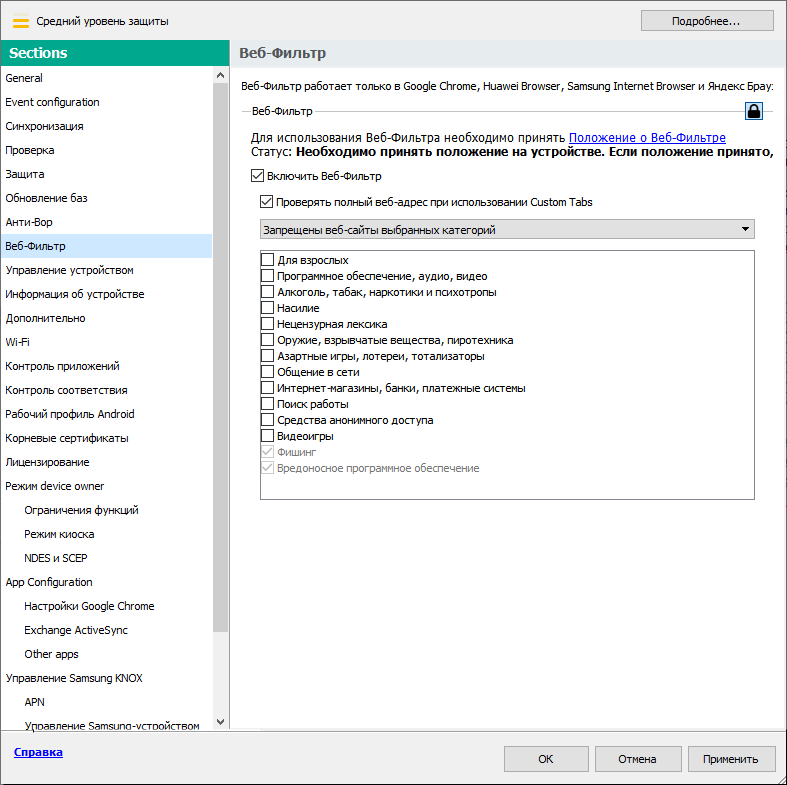Viewport: 787px width, 785px height.
Task: Open App Configuration section
Action: pyautogui.click(x=49, y=582)
